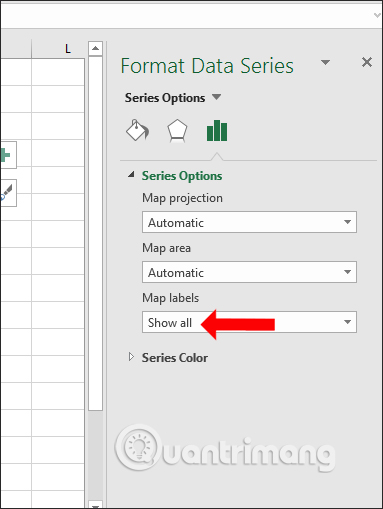Click the Chart Styles paintbrush button
This screenshot has width=383, height=509.
7,193
